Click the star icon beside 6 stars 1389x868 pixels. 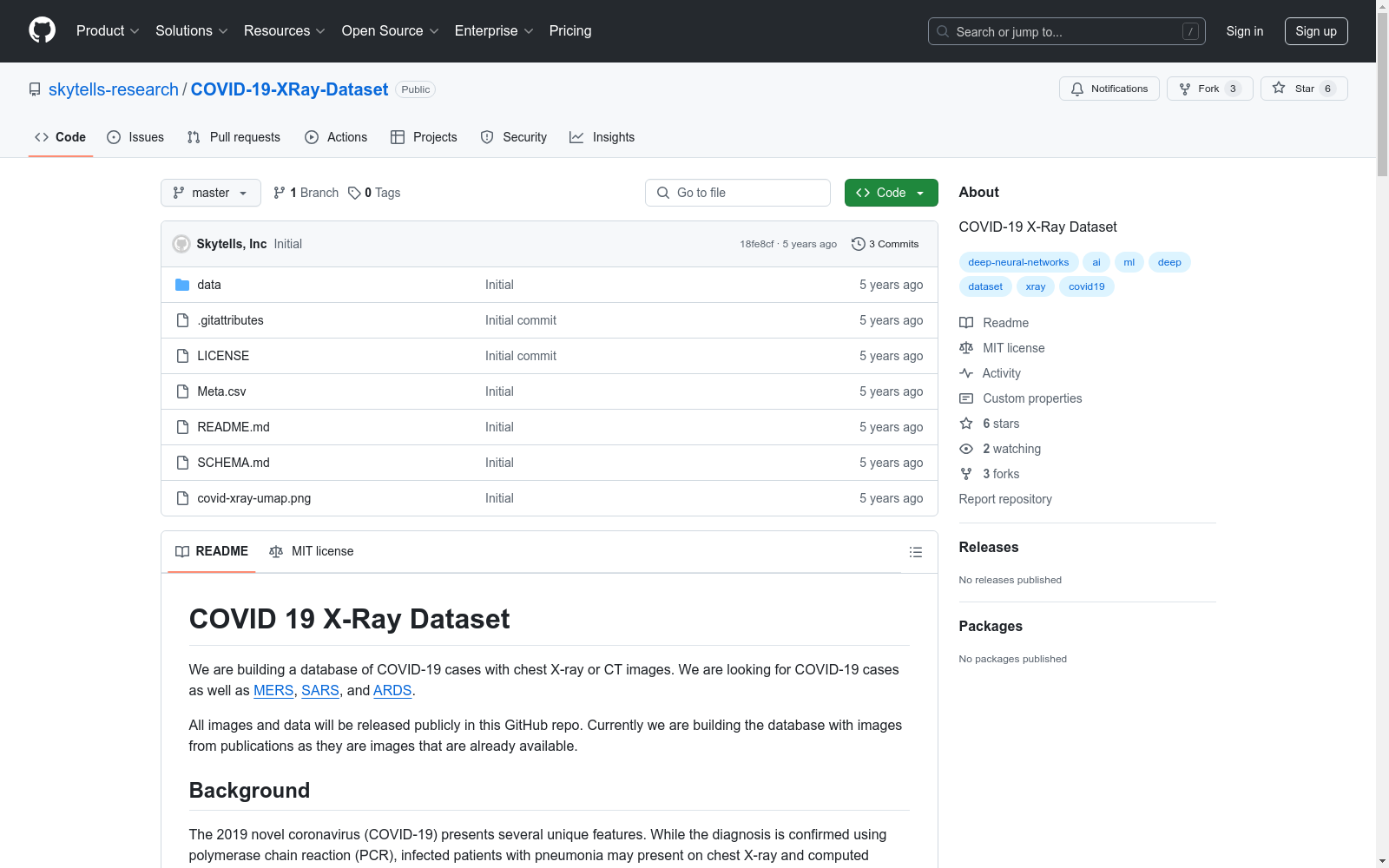[x=966, y=424]
